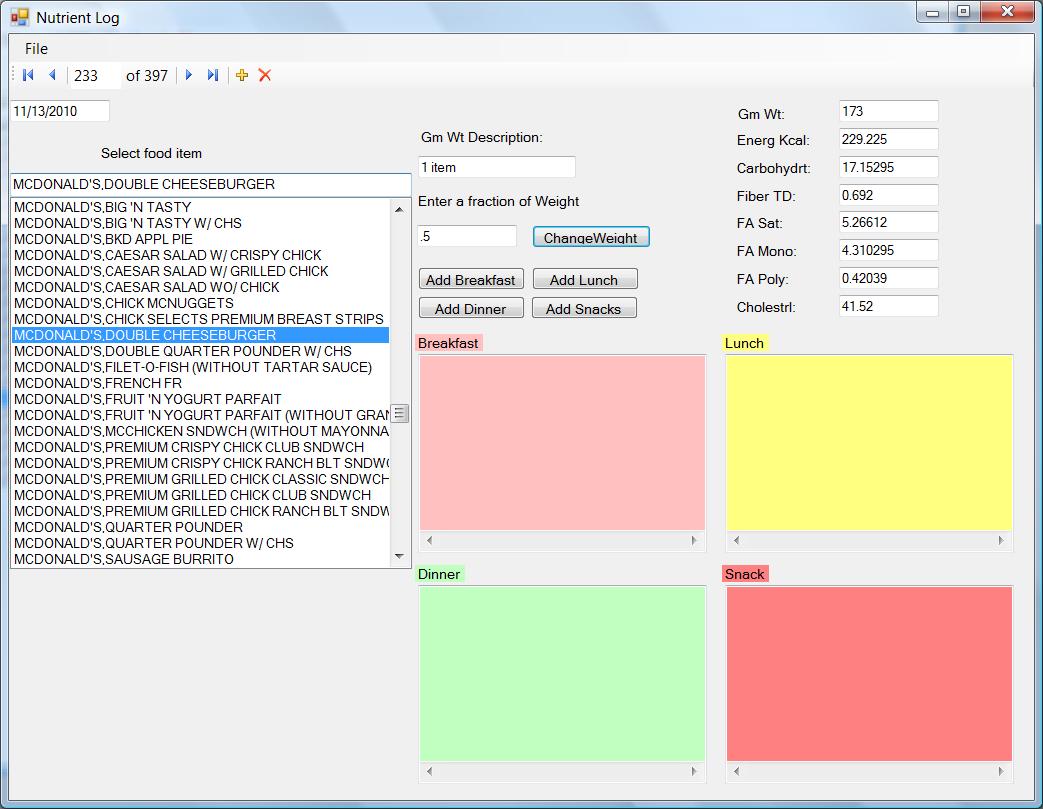Click Snack box right scroll arrow
Screen dimensions: 1043x809
(x=1001, y=771)
